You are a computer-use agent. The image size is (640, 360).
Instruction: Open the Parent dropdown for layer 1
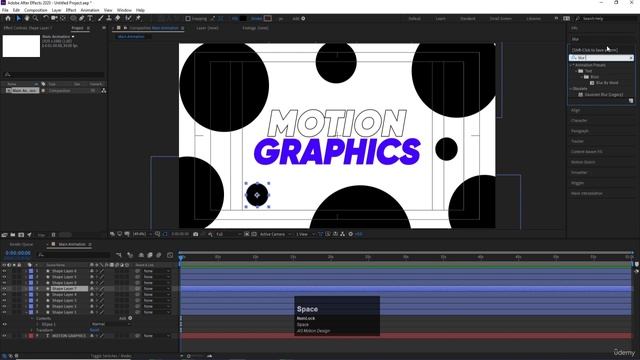[x=156, y=271]
